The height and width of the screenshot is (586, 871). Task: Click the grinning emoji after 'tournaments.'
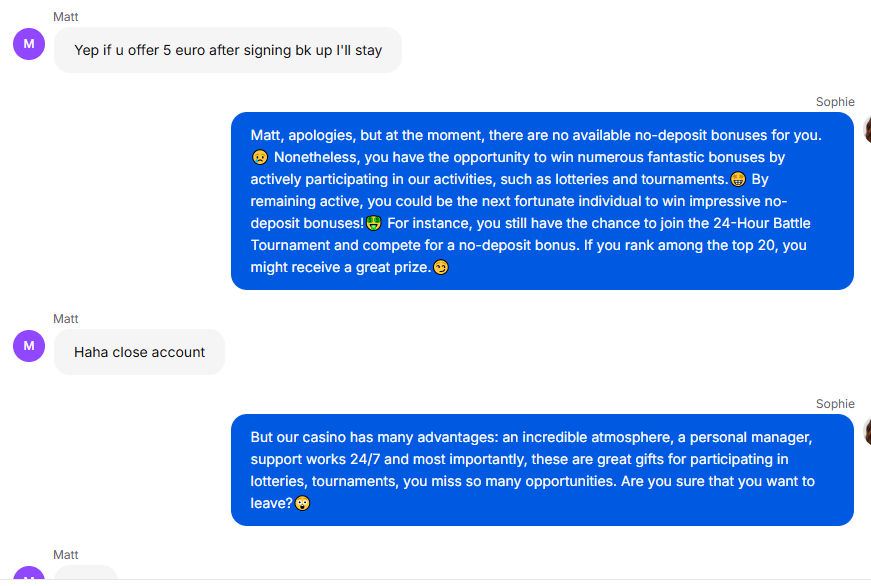coord(738,179)
